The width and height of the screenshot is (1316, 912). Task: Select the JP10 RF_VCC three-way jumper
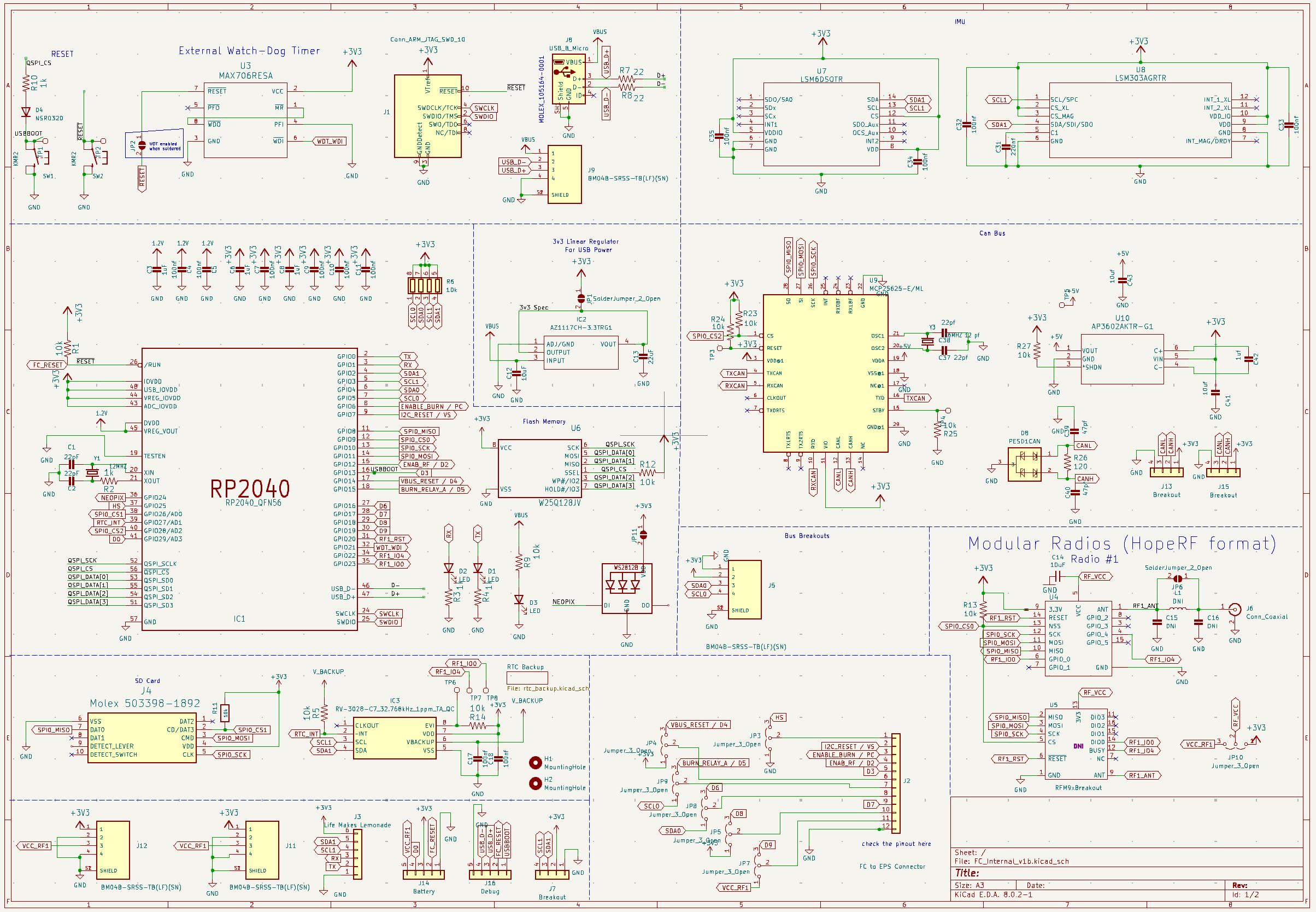pos(1235,744)
